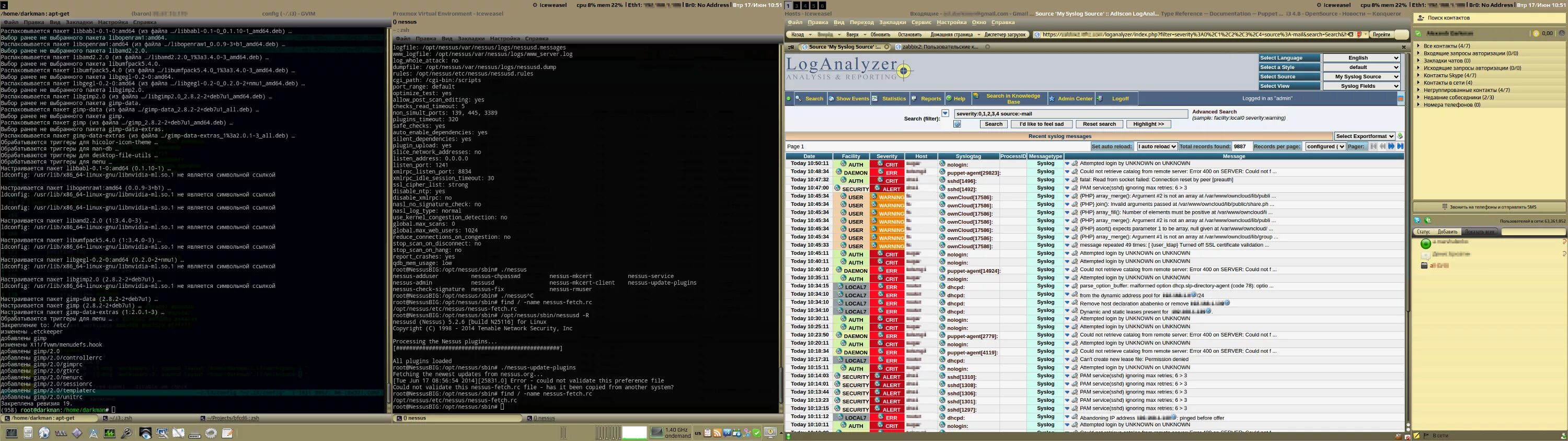The image size is (1568, 441).
Task: Open the auto reload dropdown
Action: [1157, 147]
